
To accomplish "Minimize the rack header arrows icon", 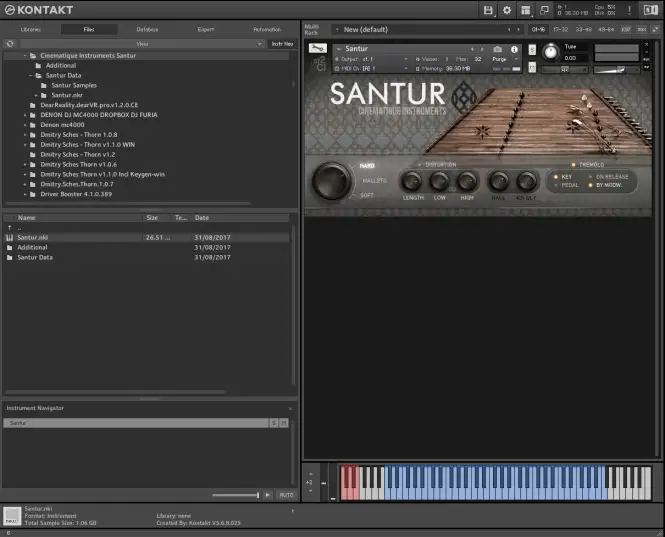I will (656, 29).
